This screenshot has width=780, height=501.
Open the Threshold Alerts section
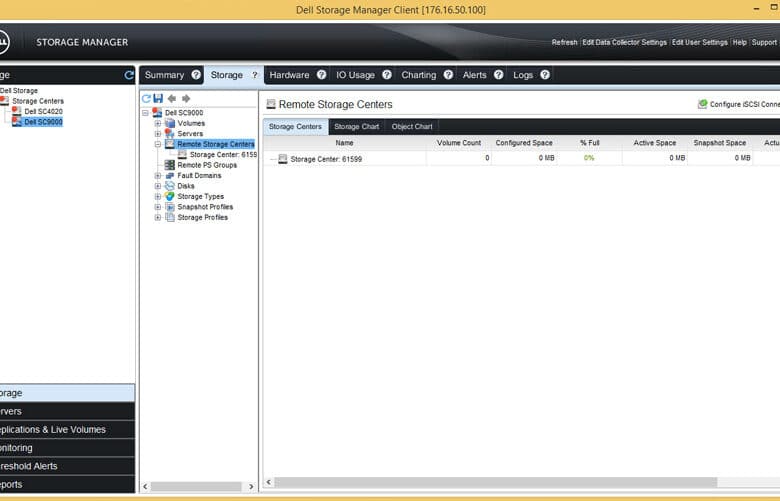click(x=67, y=466)
